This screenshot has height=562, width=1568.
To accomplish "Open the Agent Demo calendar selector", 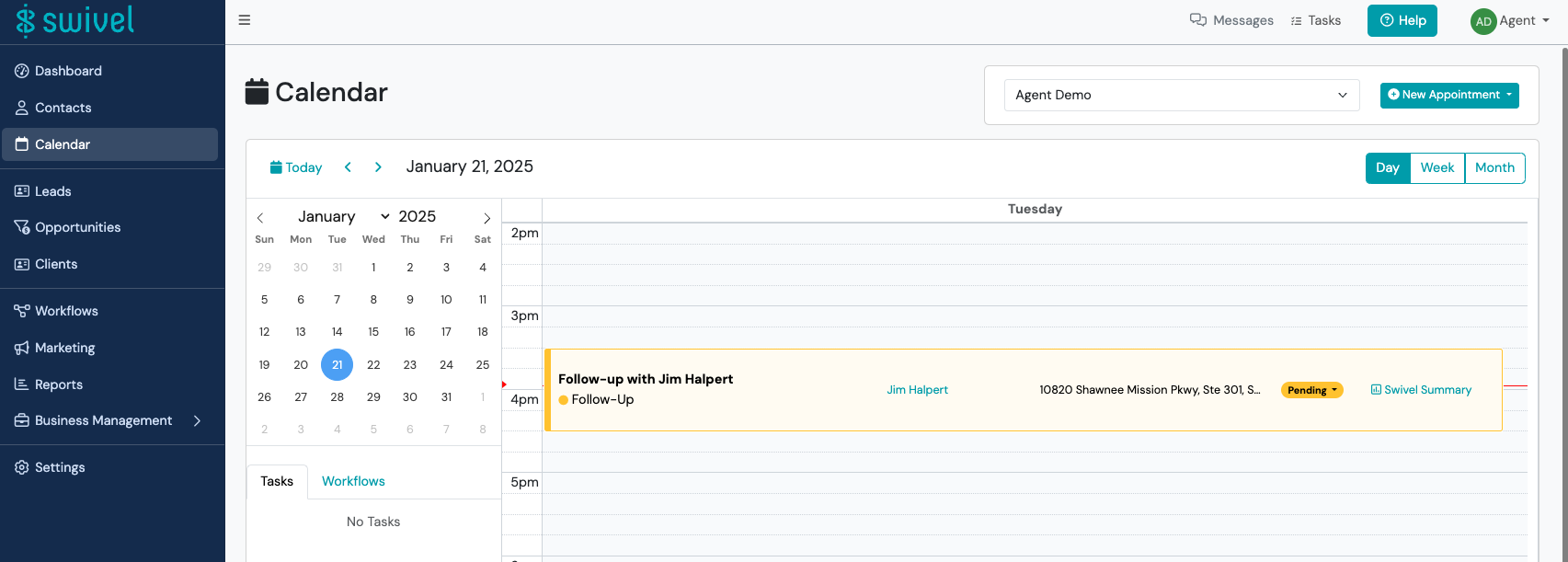I will point(1181,95).
